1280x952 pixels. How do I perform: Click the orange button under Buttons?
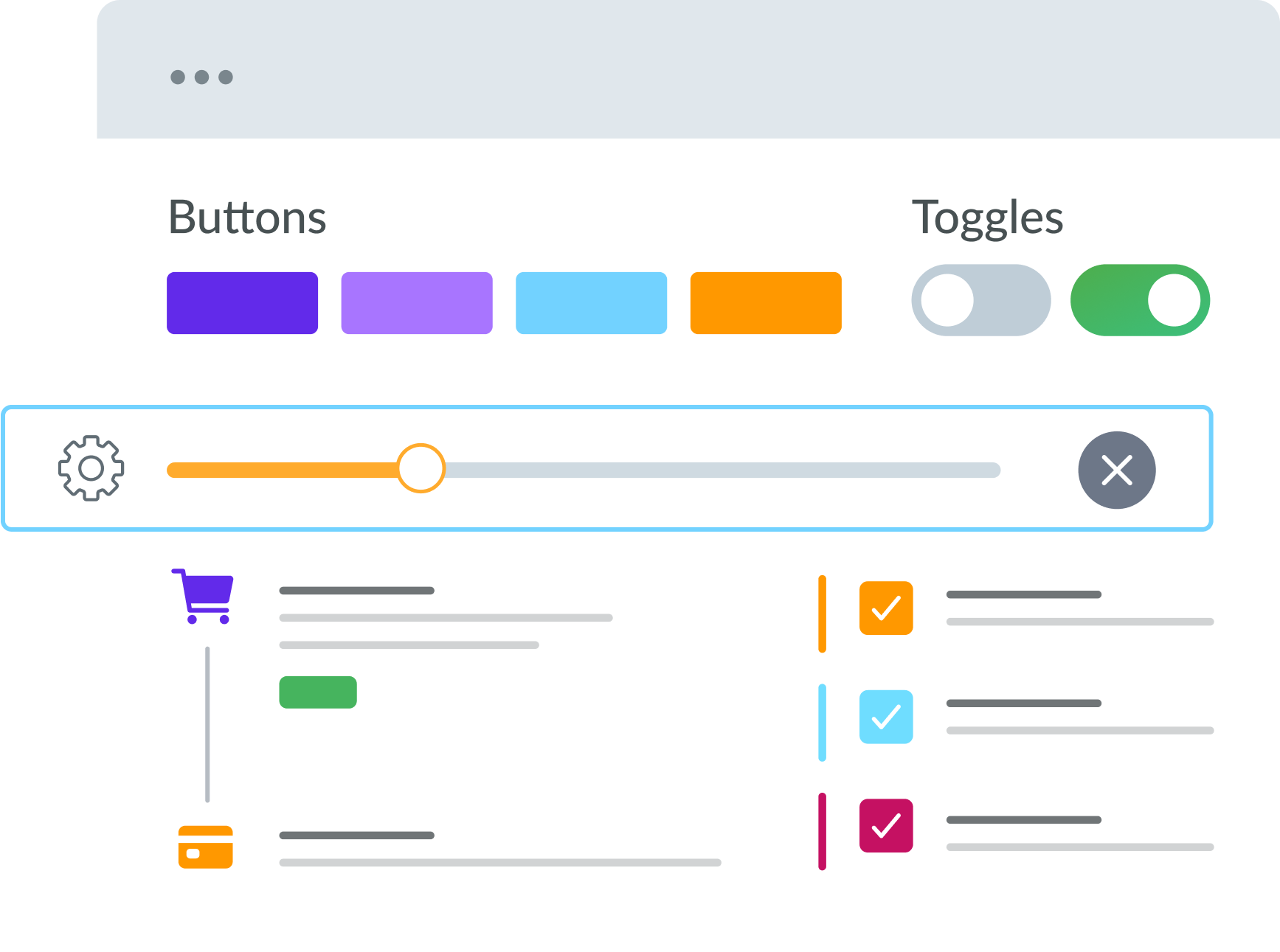click(x=766, y=303)
